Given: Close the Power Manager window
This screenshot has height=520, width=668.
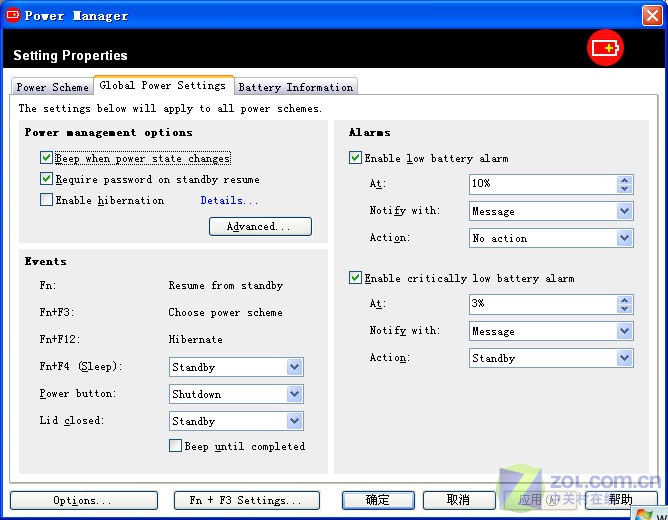Looking at the screenshot, I should (x=652, y=16).
